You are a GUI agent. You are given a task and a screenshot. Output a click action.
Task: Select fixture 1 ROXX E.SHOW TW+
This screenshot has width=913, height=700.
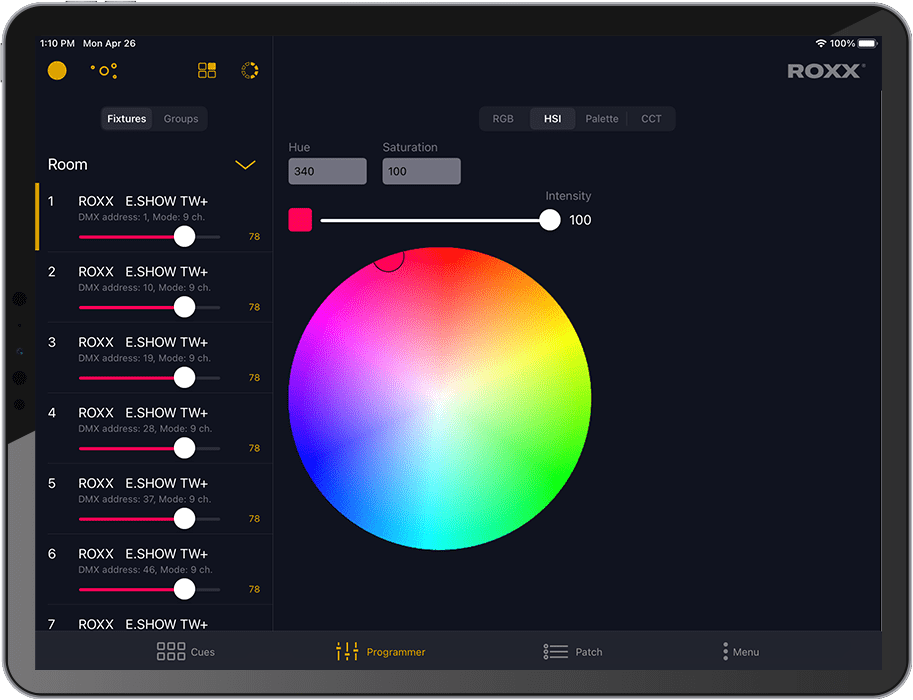tap(154, 217)
